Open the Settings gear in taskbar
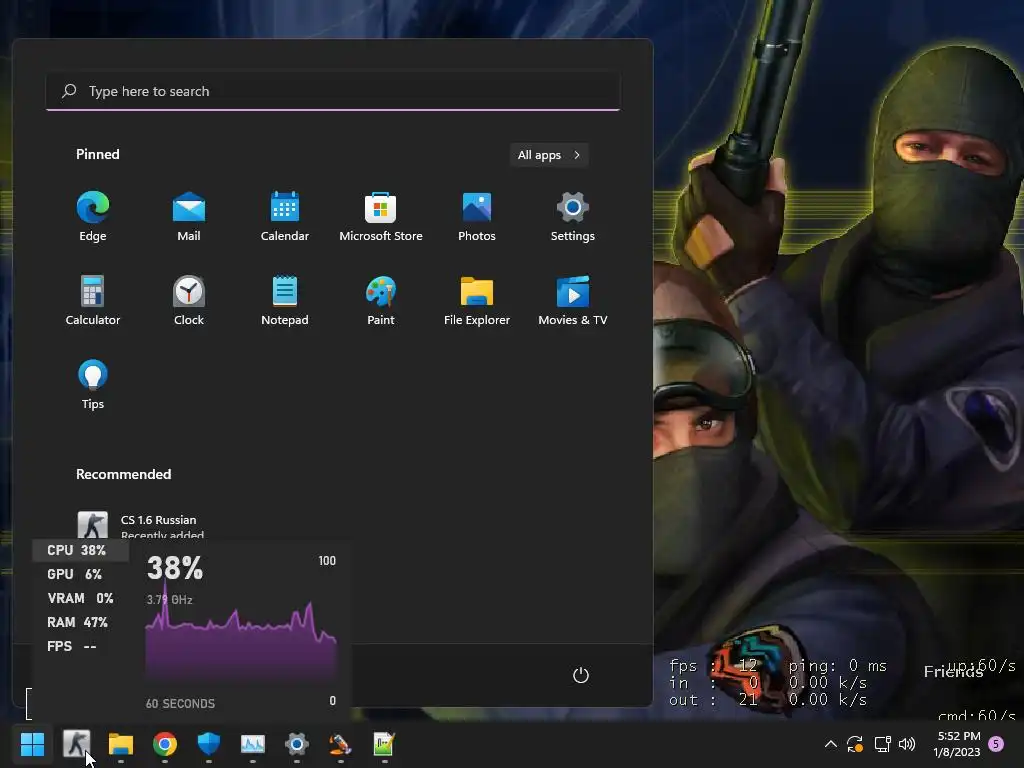The height and width of the screenshot is (768, 1024). point(296,744)
